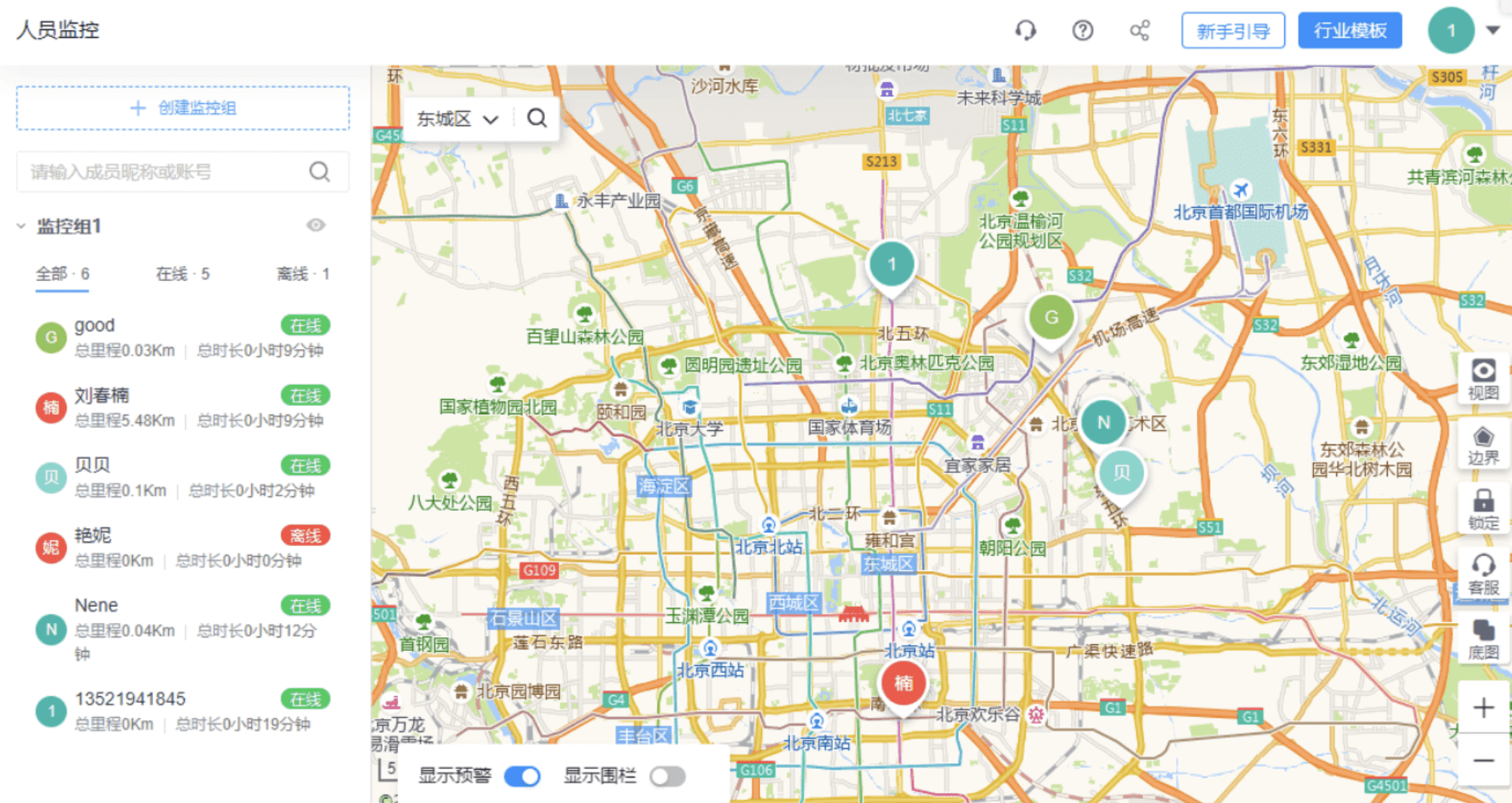Click the map search magnifier icon
The height and width of the screenshot is (803, 1512).
point(537,118)
